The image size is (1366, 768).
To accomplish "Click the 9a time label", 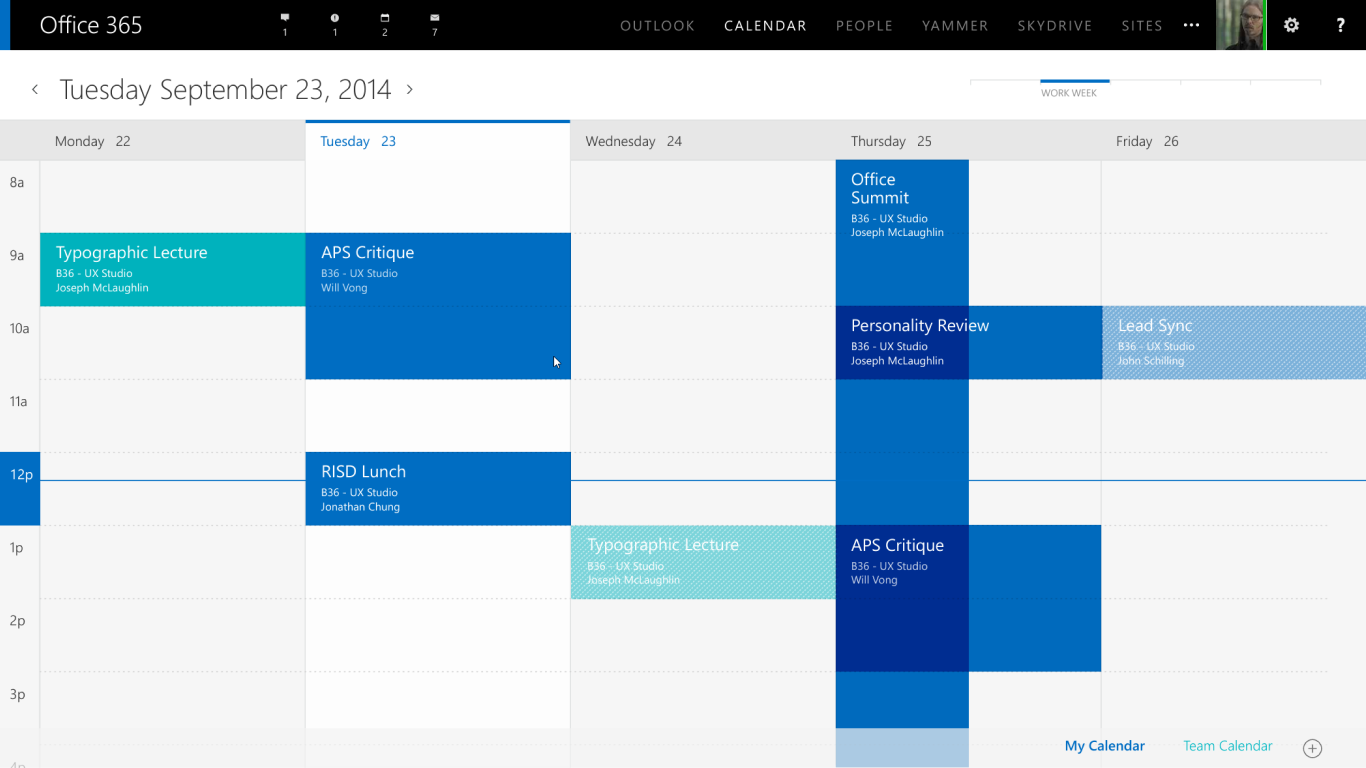I will (x=17, y=255).
